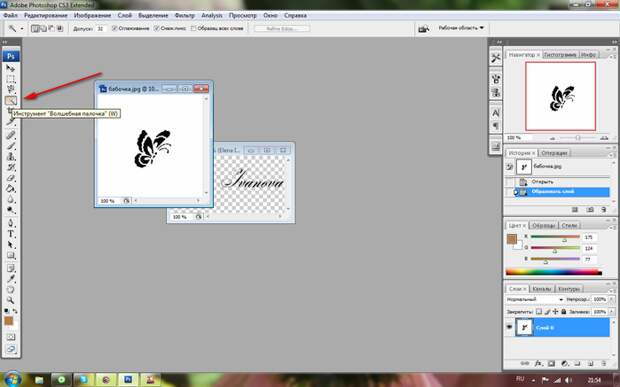
Task: Enable Sample All Layers checkbox (Образец всех слоев)
Action: (x=193, y=28)
